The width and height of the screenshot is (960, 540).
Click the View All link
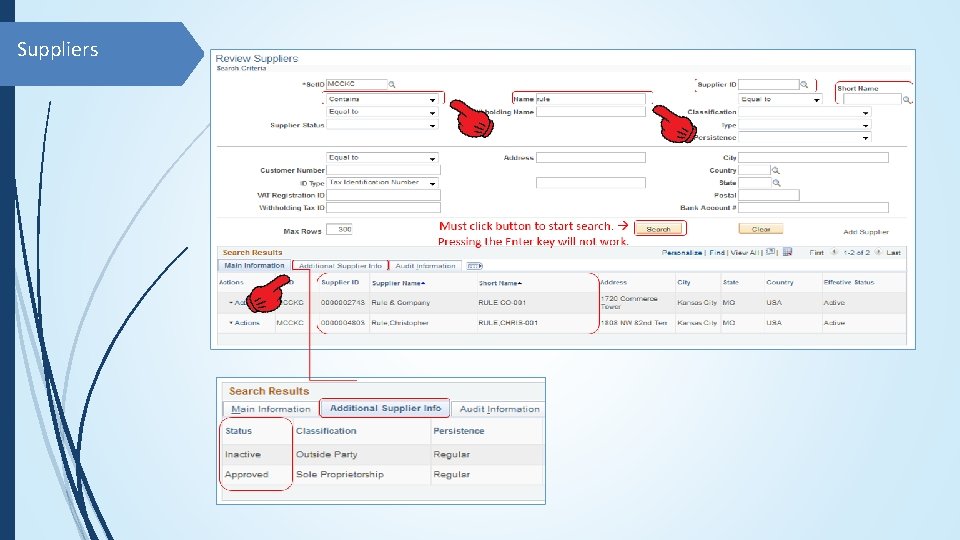[x=744, y=252]
